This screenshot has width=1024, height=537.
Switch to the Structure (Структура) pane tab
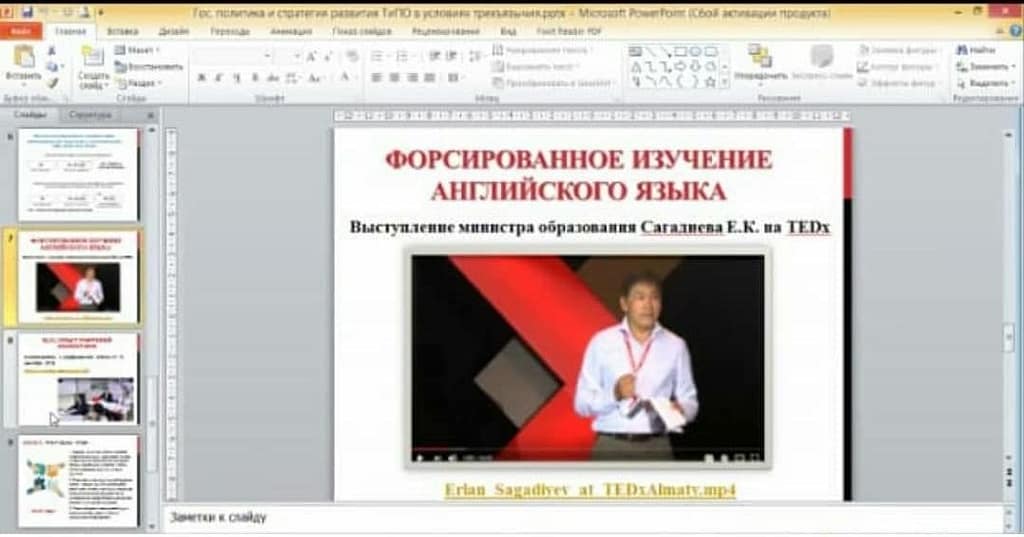[89, 115]
